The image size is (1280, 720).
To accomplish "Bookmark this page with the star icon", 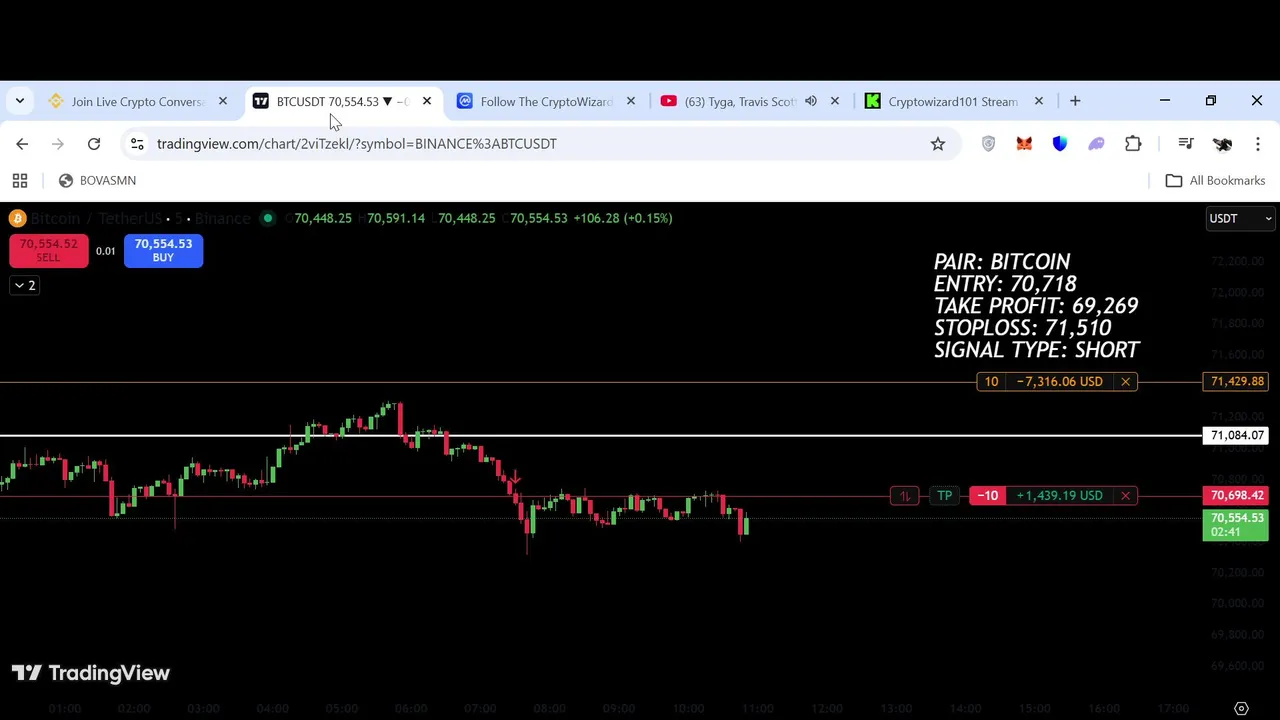I will coord(938,144).
